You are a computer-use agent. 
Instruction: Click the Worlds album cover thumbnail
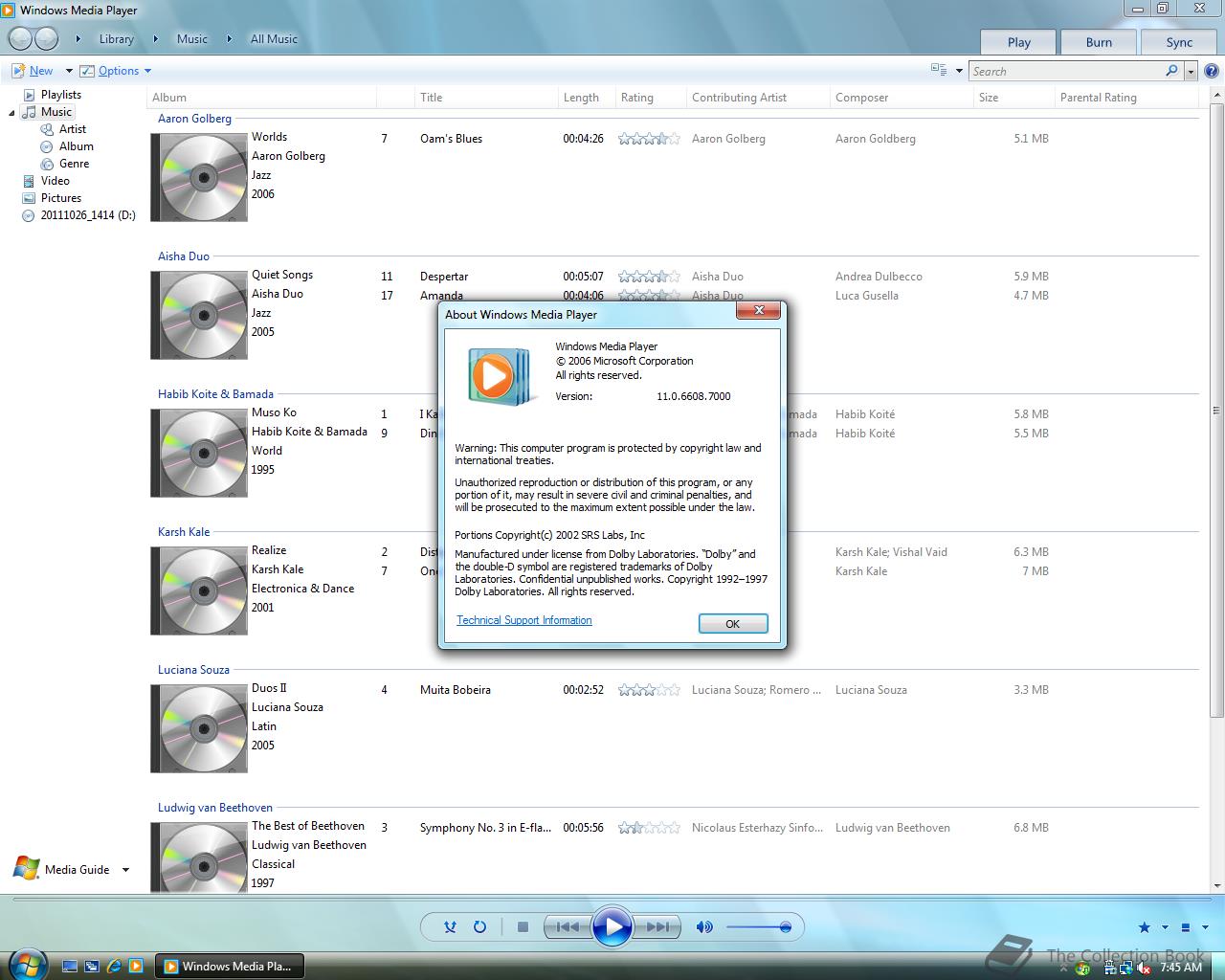coord(199,178)
